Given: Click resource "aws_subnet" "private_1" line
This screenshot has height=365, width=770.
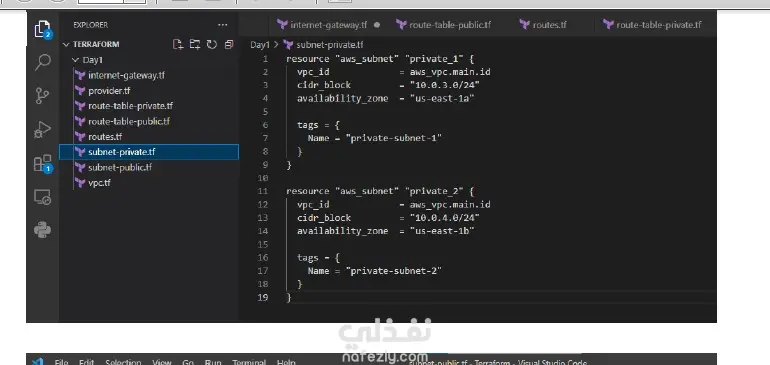Looking at the screenshot, I should point(380,59).
